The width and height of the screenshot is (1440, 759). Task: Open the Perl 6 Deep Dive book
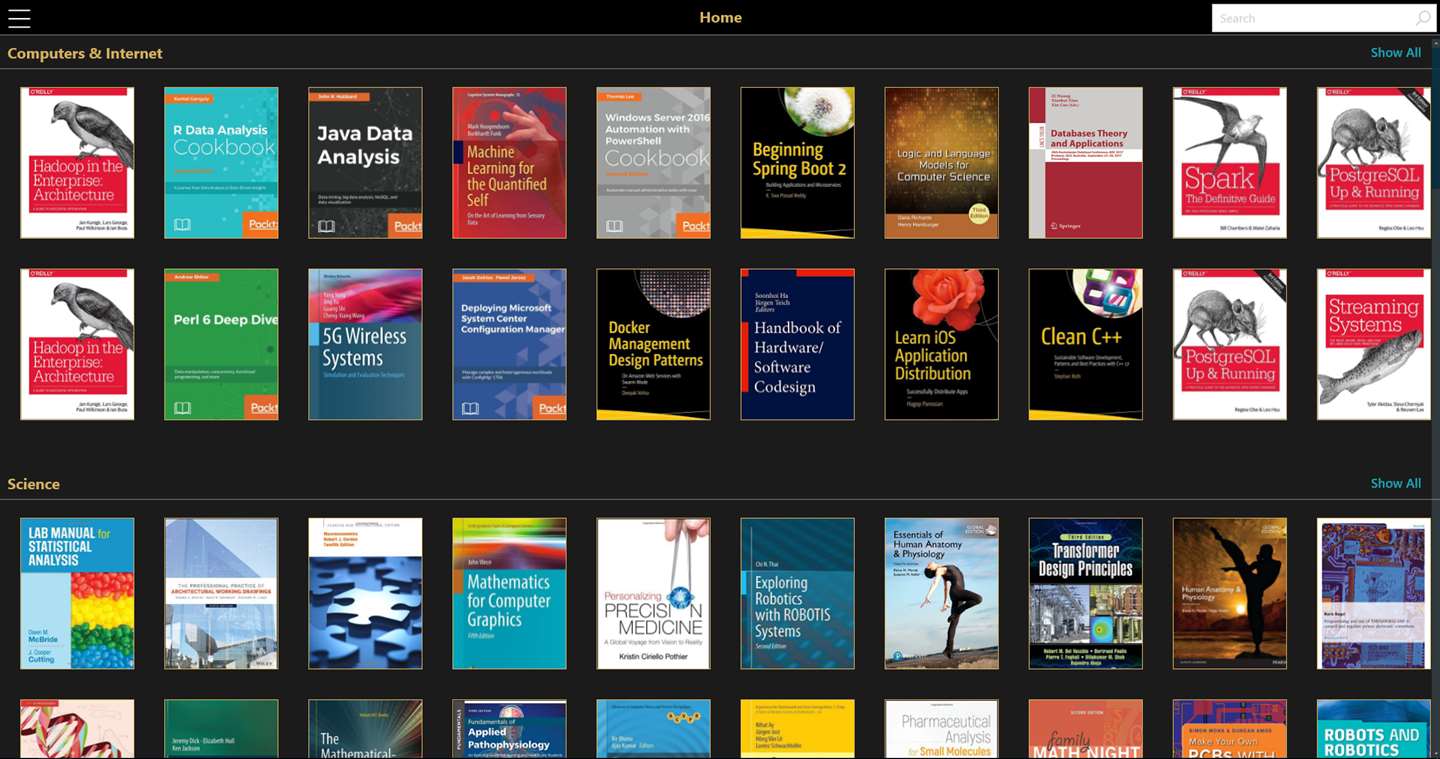tap(221, 344)
